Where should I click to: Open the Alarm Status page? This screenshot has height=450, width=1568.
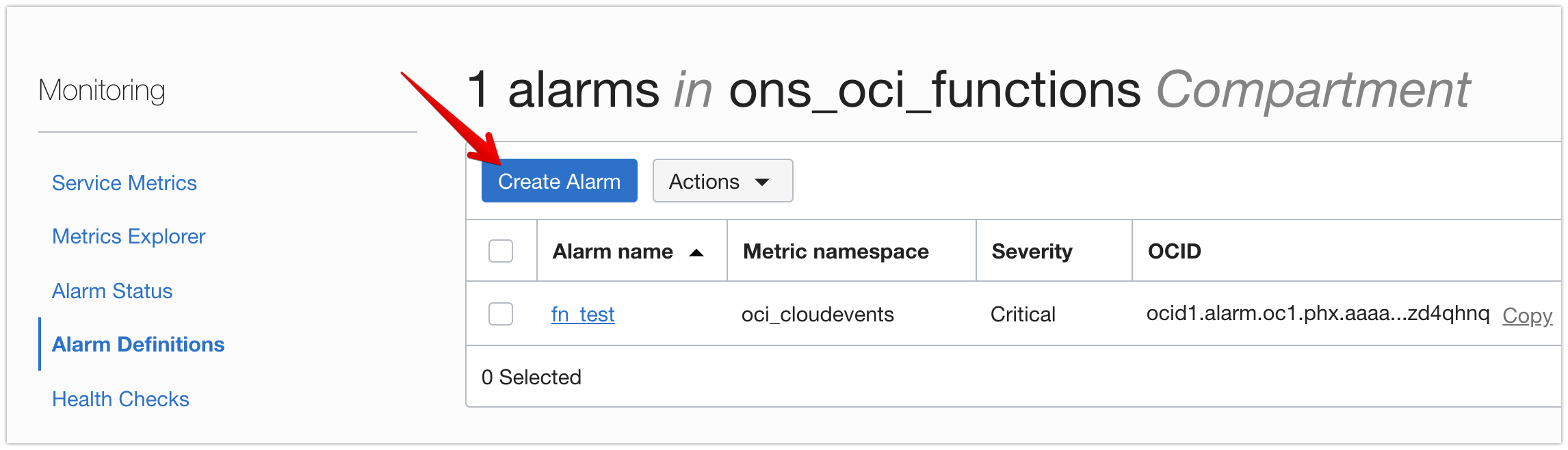(x=112, y=291)
